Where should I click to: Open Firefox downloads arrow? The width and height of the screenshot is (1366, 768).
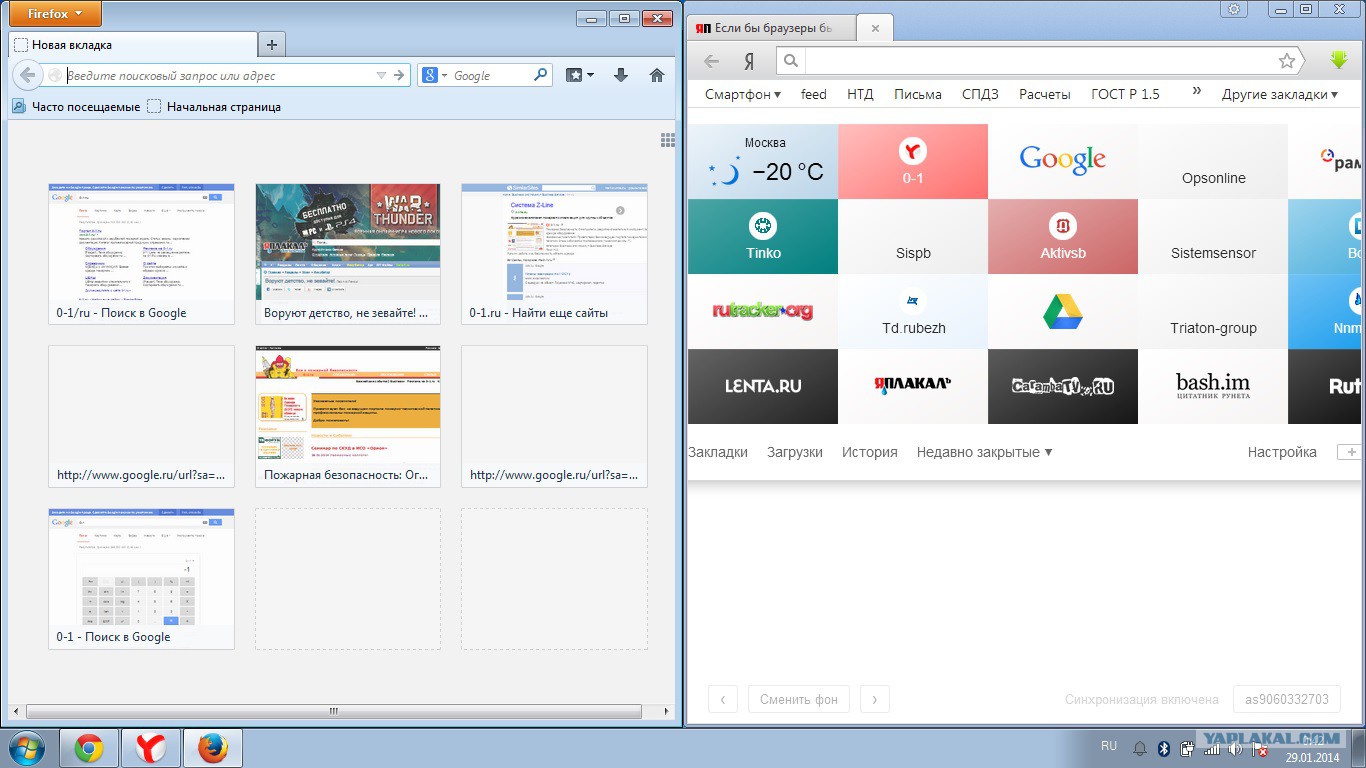pos(621,75)
